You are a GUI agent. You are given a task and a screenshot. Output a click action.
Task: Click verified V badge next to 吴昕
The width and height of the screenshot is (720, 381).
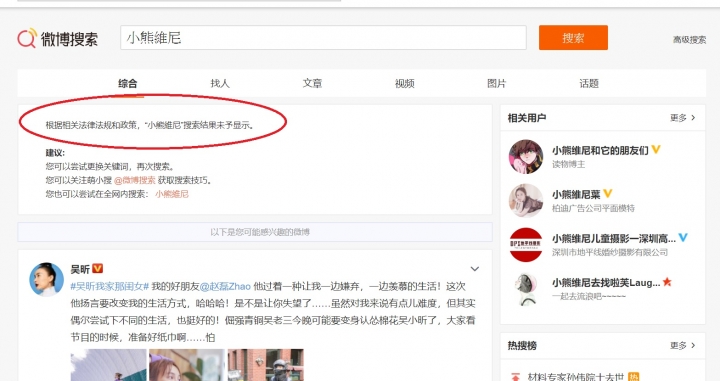pos(97,268)
